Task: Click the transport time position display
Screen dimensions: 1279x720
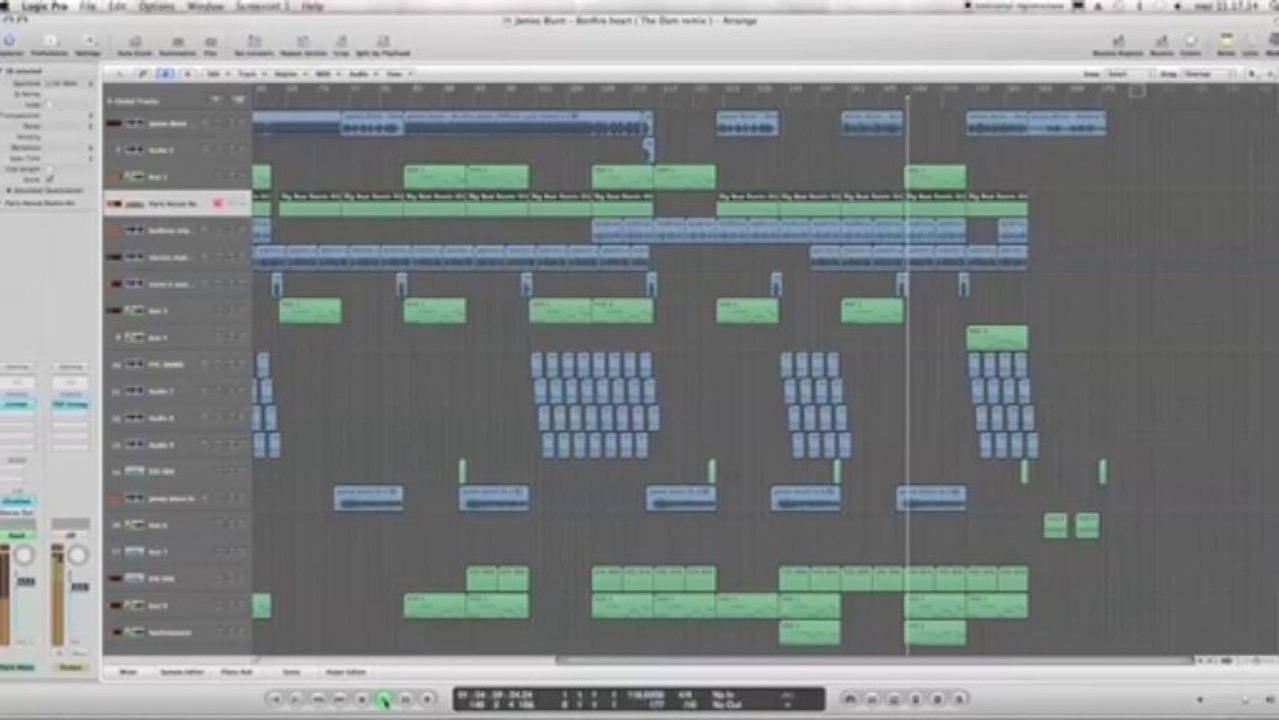Action: pyautogui.click(x=494, y=698)
